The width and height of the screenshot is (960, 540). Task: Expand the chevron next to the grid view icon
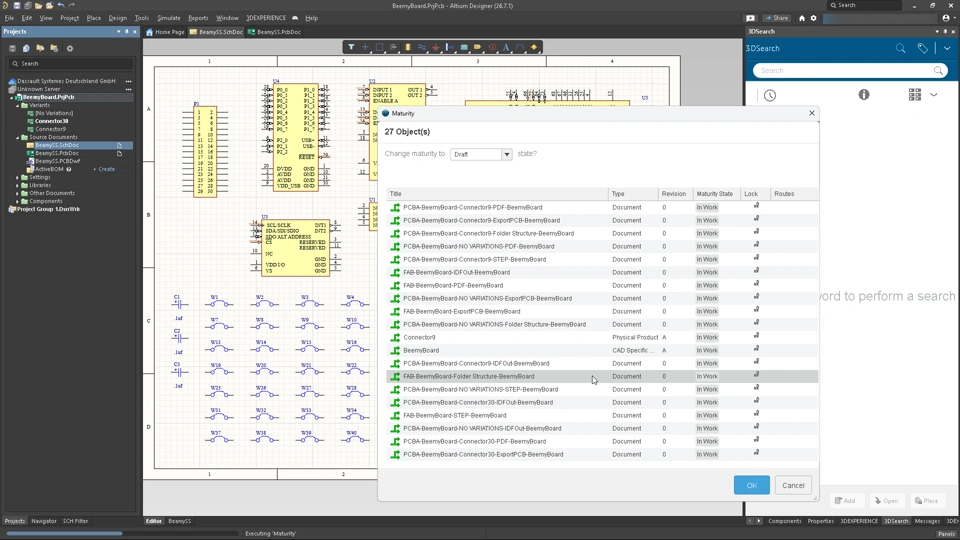coord(934,95)
